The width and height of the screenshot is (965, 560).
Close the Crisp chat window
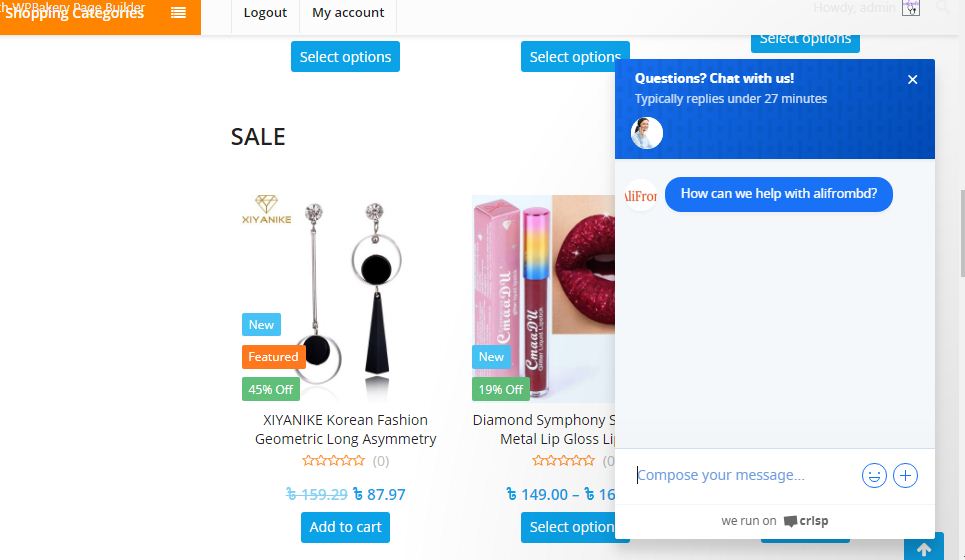point(912,79)
